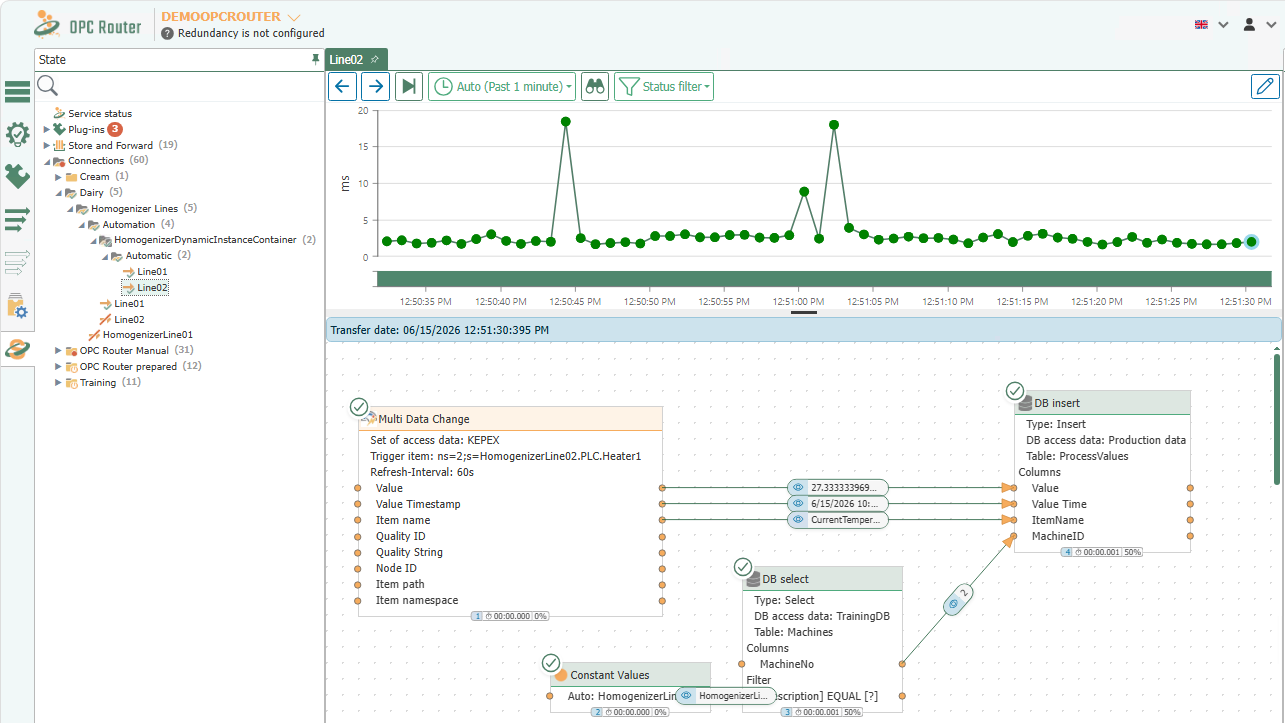Expand the OPC Router Manual node
Image resolution: width=1285 pixels, height=723 pixels.
[x=58, y=351]
